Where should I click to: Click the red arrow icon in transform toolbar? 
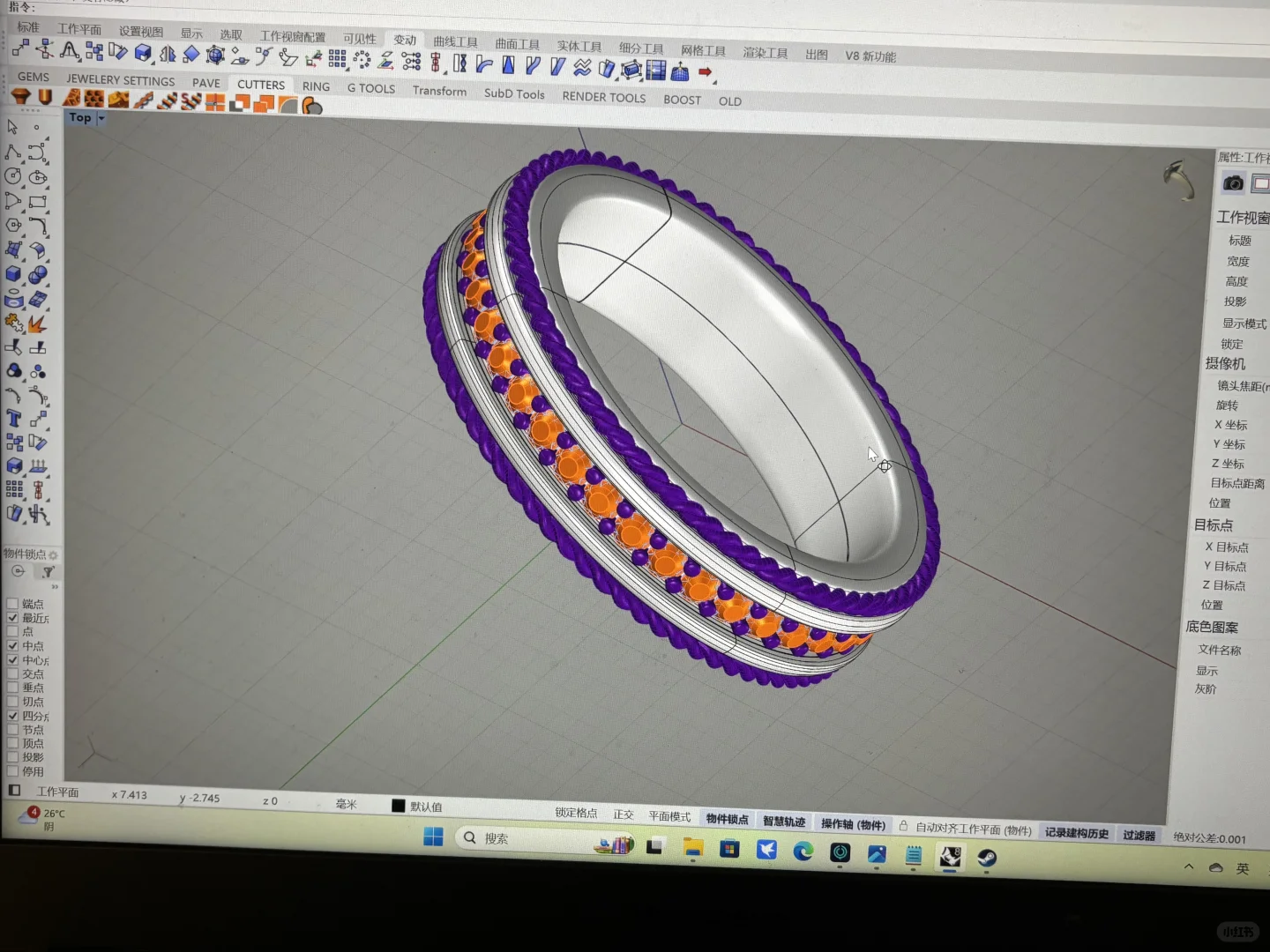(x=705, y=71)
